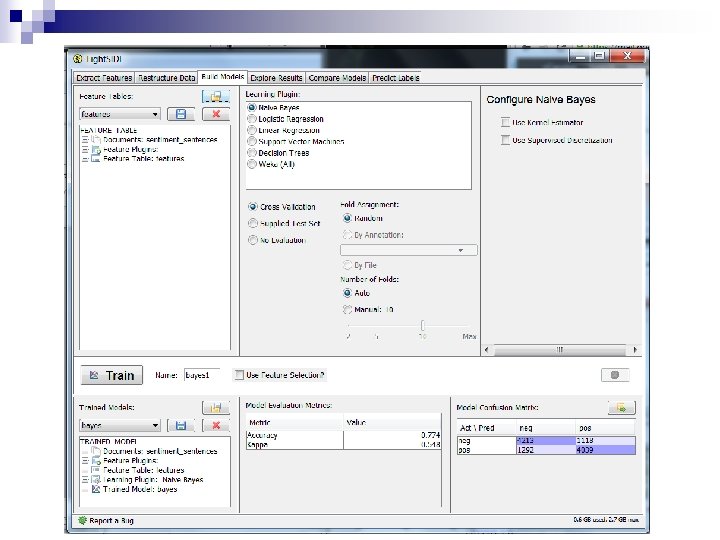Click the configuration panel scroll right arrow
The image size is (720, 540).
635,350
